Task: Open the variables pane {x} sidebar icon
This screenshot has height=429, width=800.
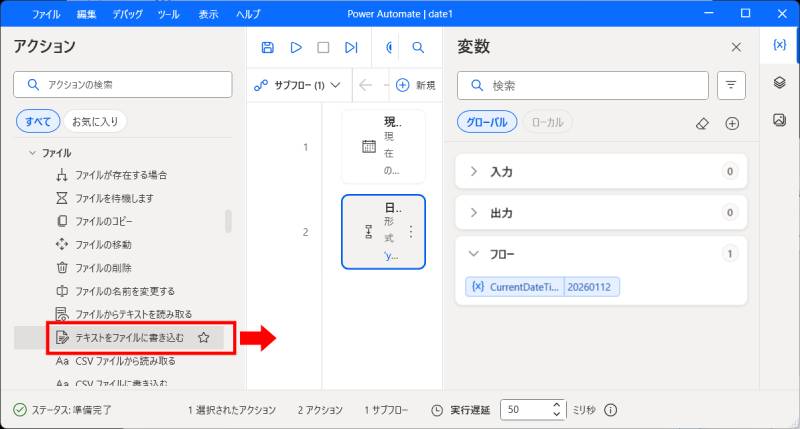Action: (779, 45)
